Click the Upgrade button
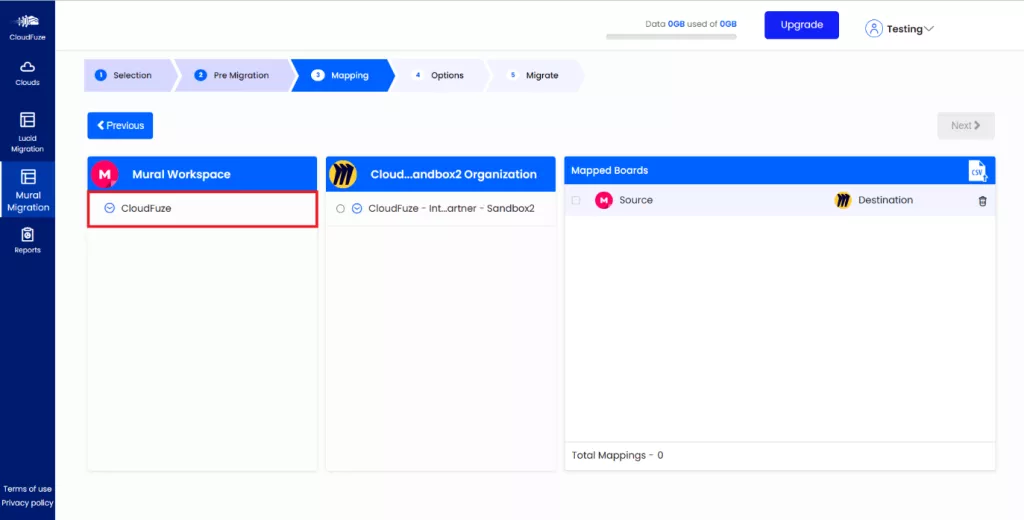Viewport: 1024px width, 520px height. pos(801,25)
